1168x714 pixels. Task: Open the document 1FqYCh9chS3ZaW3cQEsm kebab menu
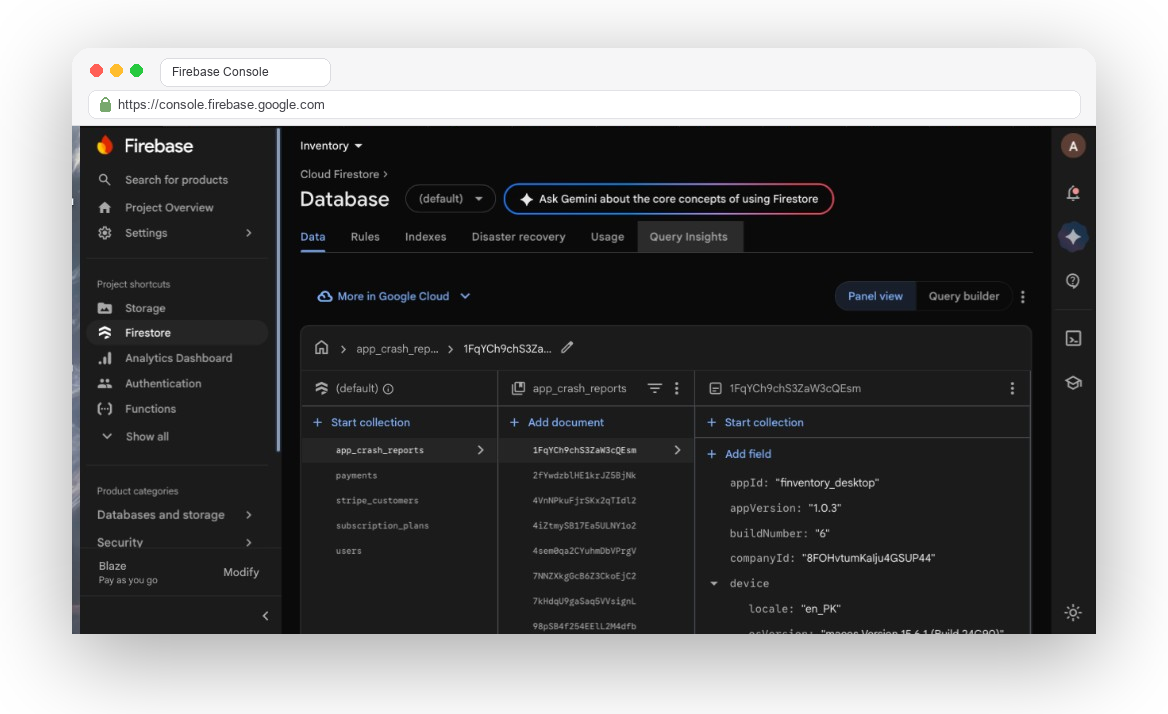pos(1012,388)
